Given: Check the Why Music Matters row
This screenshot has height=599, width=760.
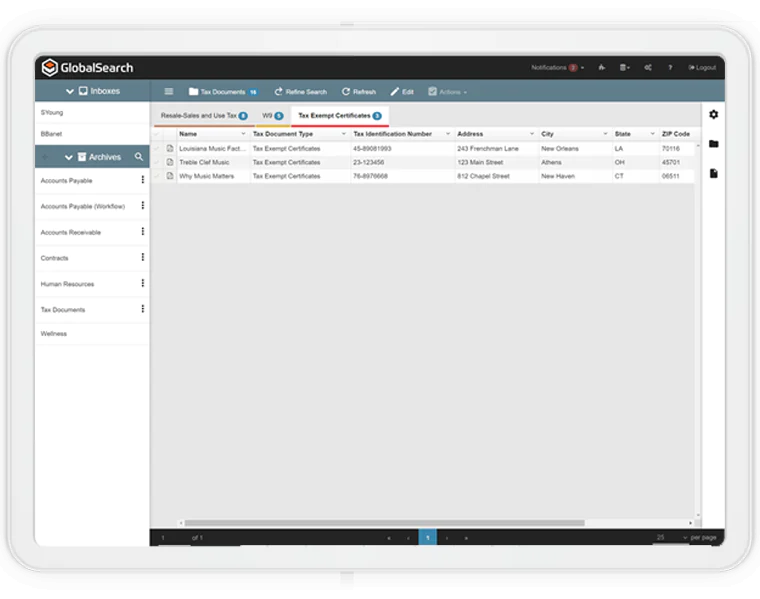Looking at the screenshot, I should pyautogui.click(x=157, y=176).
